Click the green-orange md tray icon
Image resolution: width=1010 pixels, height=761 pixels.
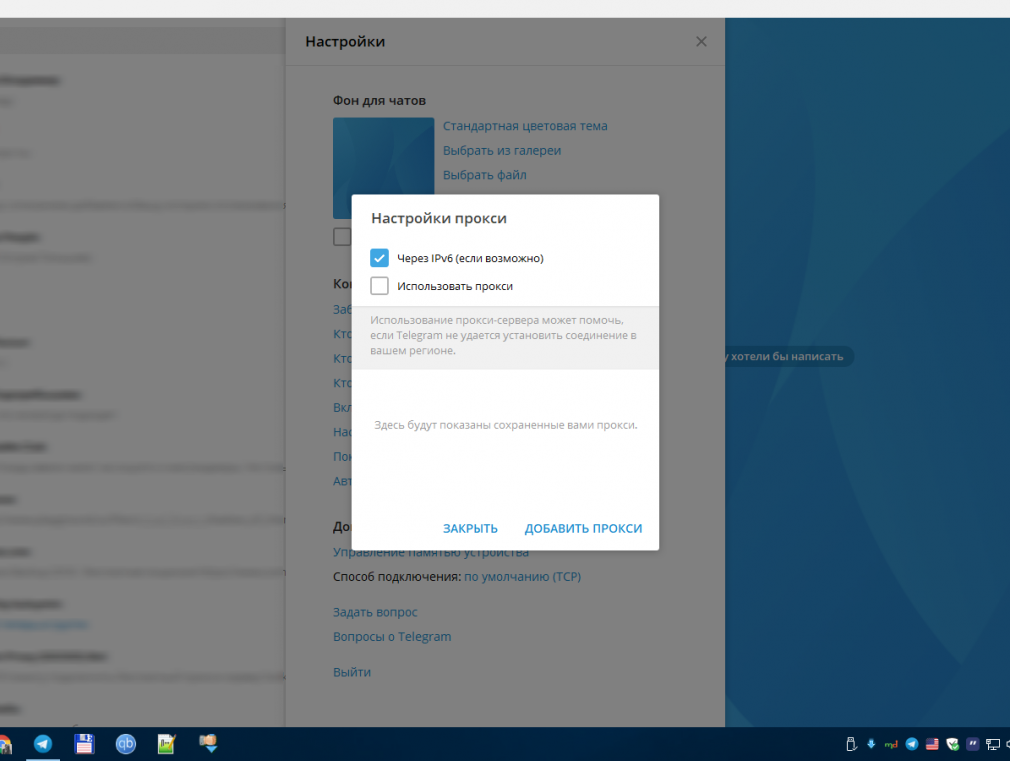click(891, 744)
